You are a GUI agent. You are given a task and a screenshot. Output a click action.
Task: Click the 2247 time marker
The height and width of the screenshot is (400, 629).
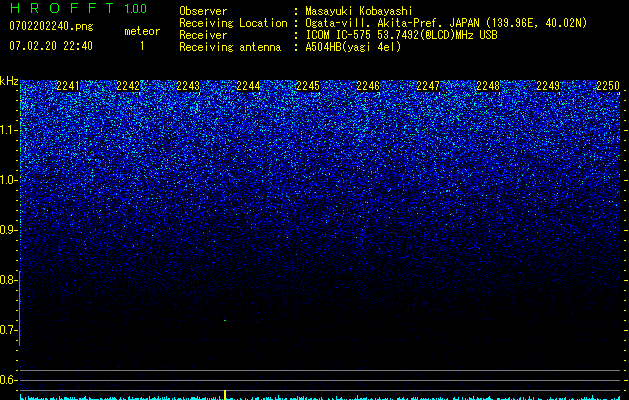428,86
